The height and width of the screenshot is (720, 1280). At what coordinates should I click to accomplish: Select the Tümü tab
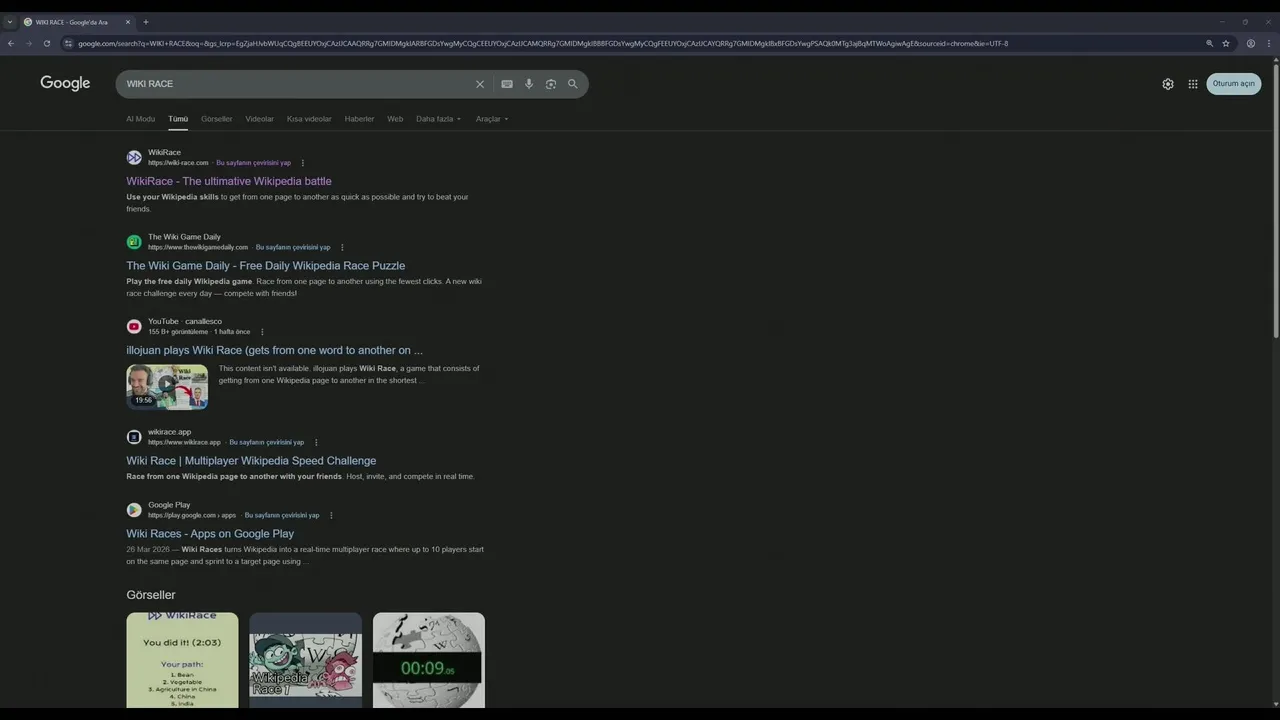point(178,119)
